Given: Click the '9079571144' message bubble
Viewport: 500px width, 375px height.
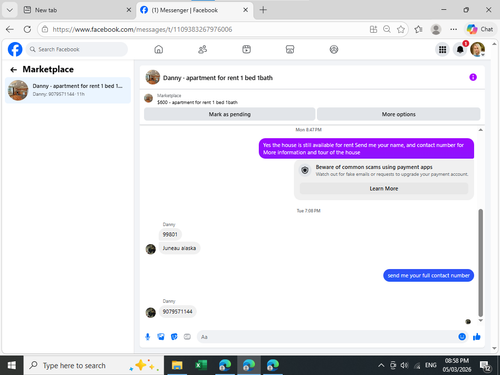Looking at the screenshot, I should point(177,312).
